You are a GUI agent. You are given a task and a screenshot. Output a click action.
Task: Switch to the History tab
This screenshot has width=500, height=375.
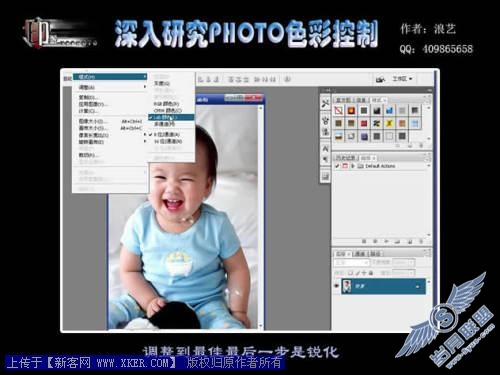pyautogui.click(x=345, y=158)
